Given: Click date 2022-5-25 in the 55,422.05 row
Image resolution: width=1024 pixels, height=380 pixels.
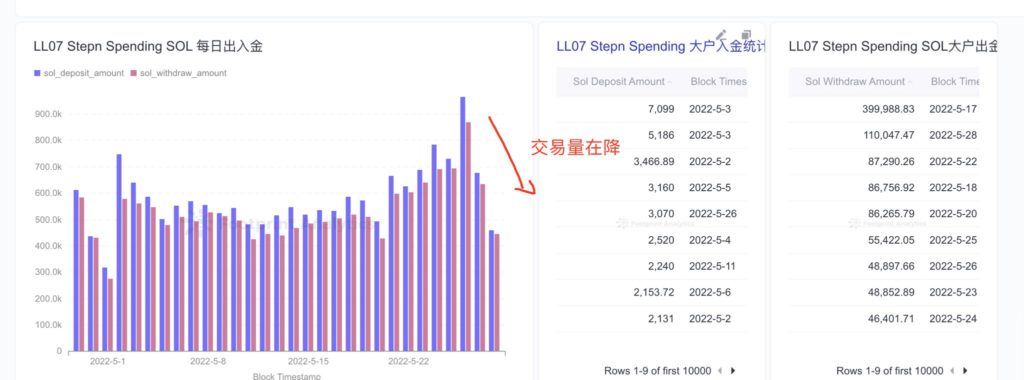Looking at the screenshot, I should [953, 240].
